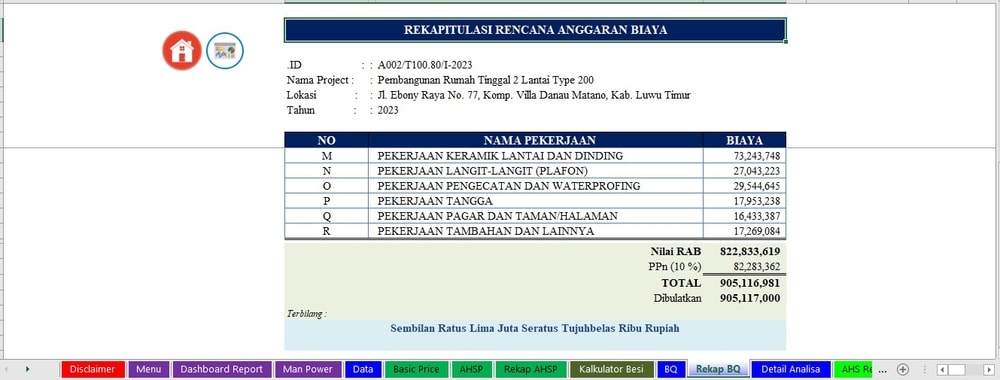
Task: Select PEKERJAAN PAGAR DAN TAMAN/HALAMAN cell
Action: [x=536, y=216]
